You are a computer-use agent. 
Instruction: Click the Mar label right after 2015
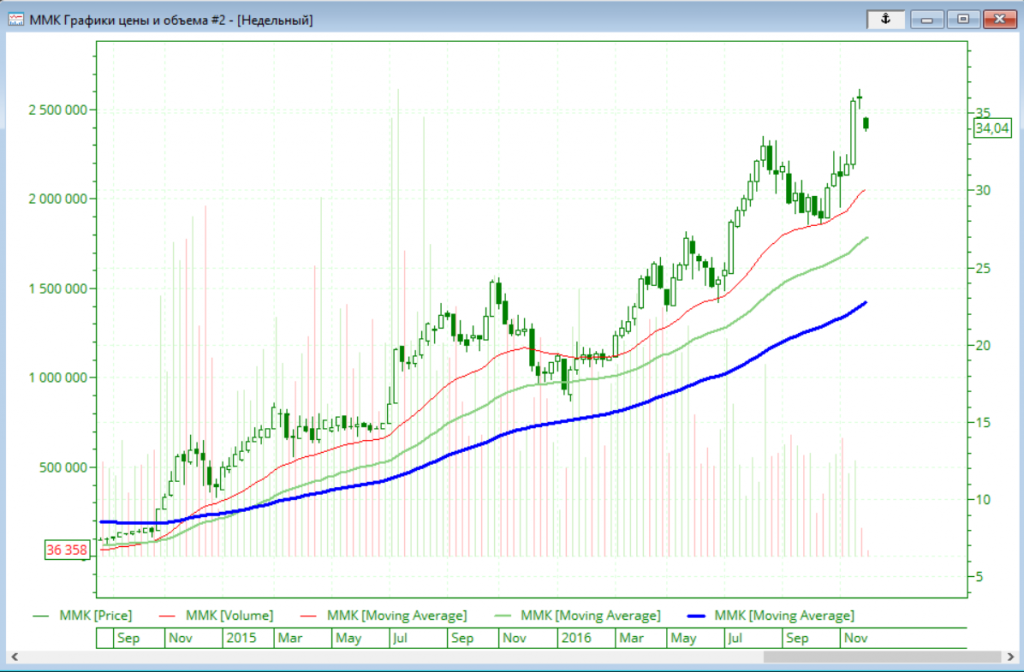coord(290,637)
